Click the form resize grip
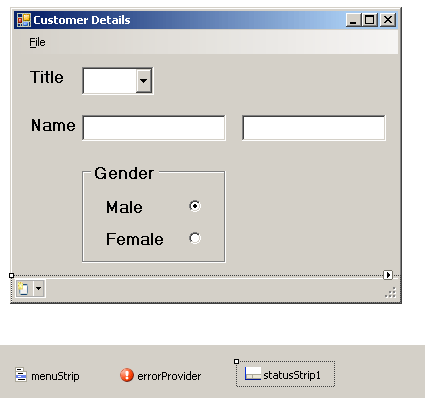425x398 pixels. (391, 292)
